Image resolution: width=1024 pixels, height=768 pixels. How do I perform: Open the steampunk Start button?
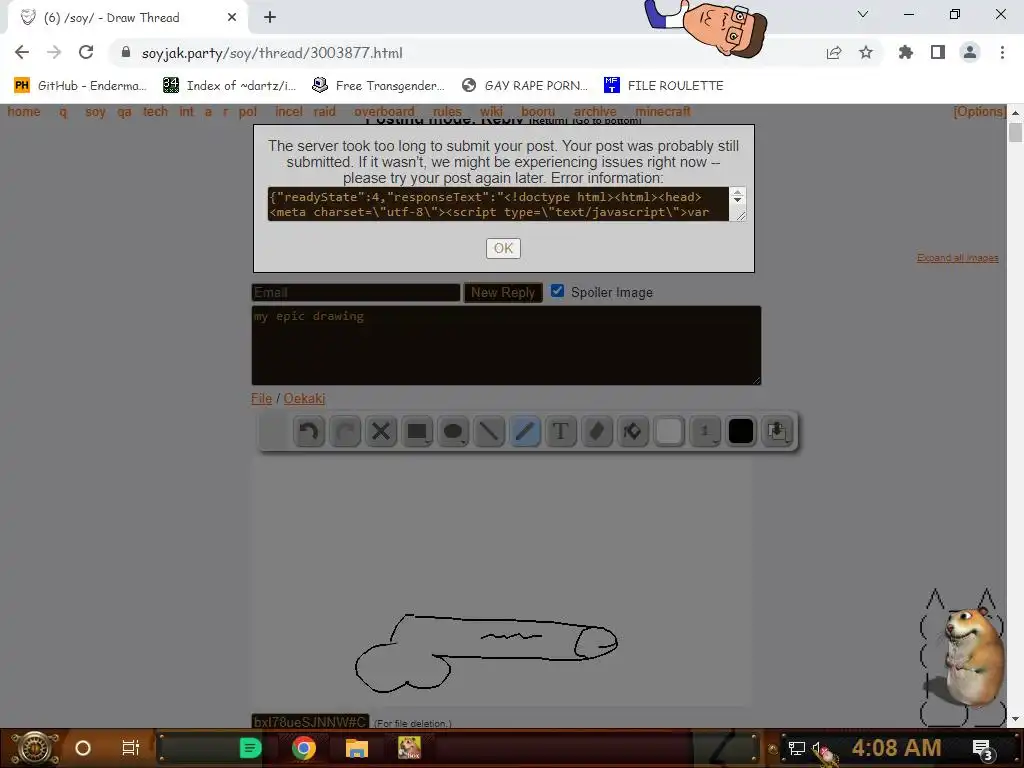click(35, 748)
